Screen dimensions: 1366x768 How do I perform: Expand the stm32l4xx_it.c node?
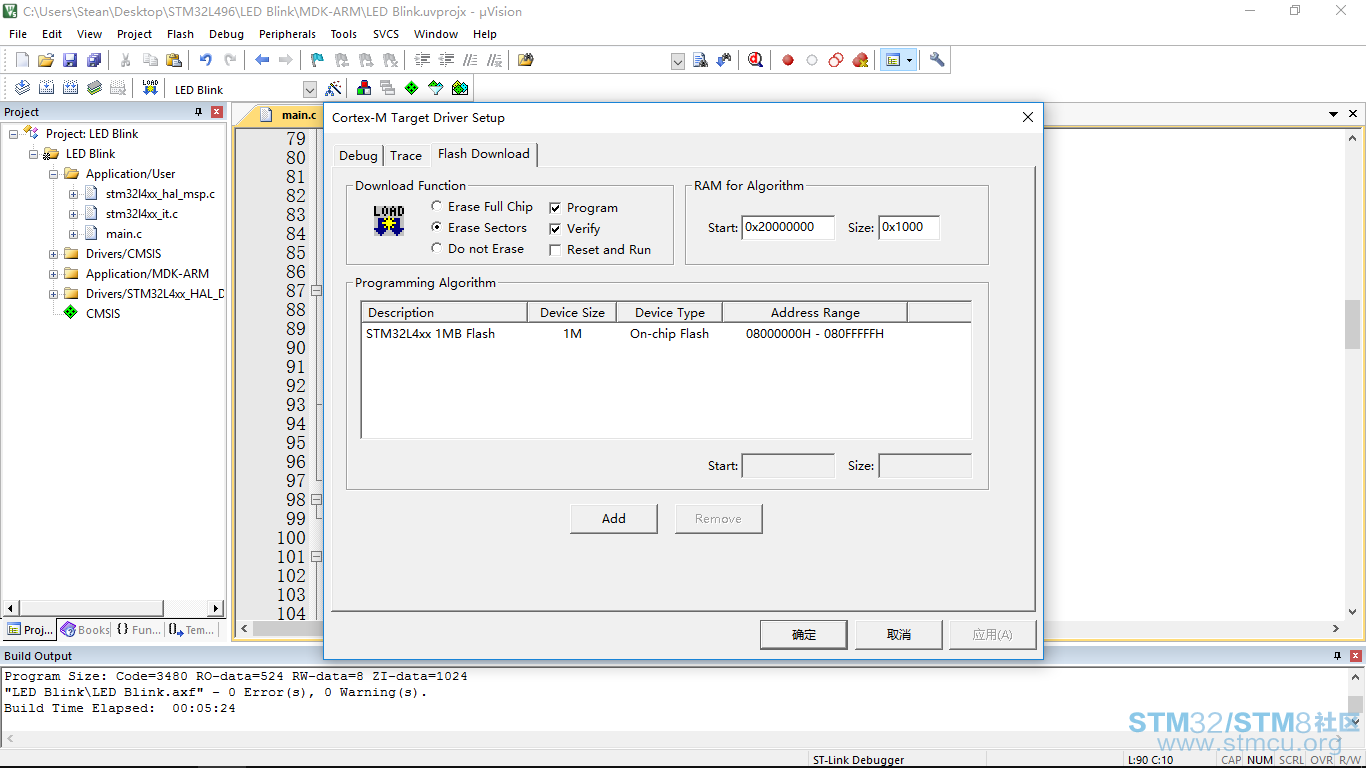tap(74, 214)
